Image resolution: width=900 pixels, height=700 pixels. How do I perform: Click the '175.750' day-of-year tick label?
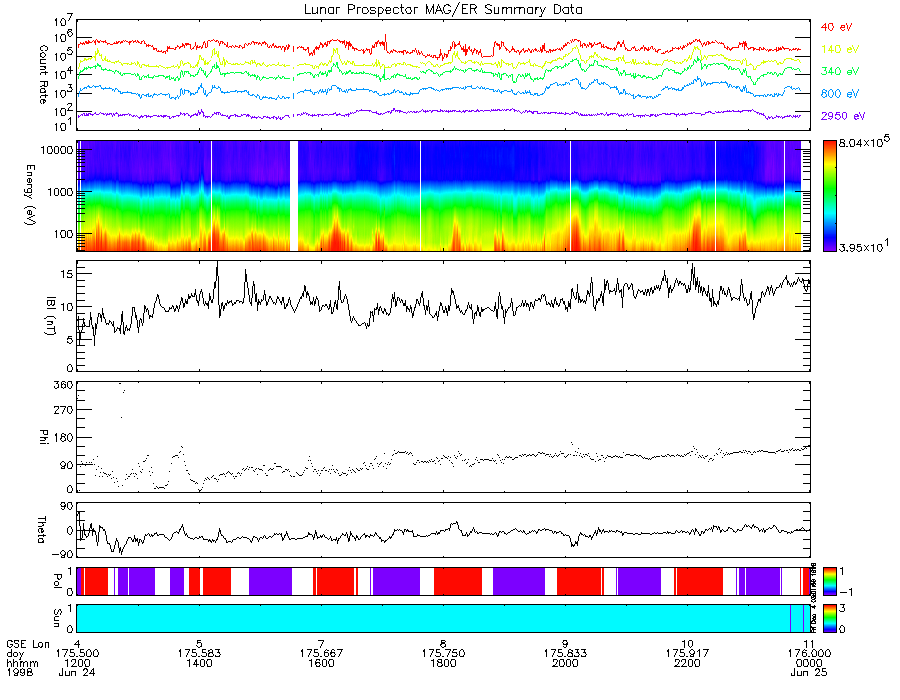[x=443, y=654]
